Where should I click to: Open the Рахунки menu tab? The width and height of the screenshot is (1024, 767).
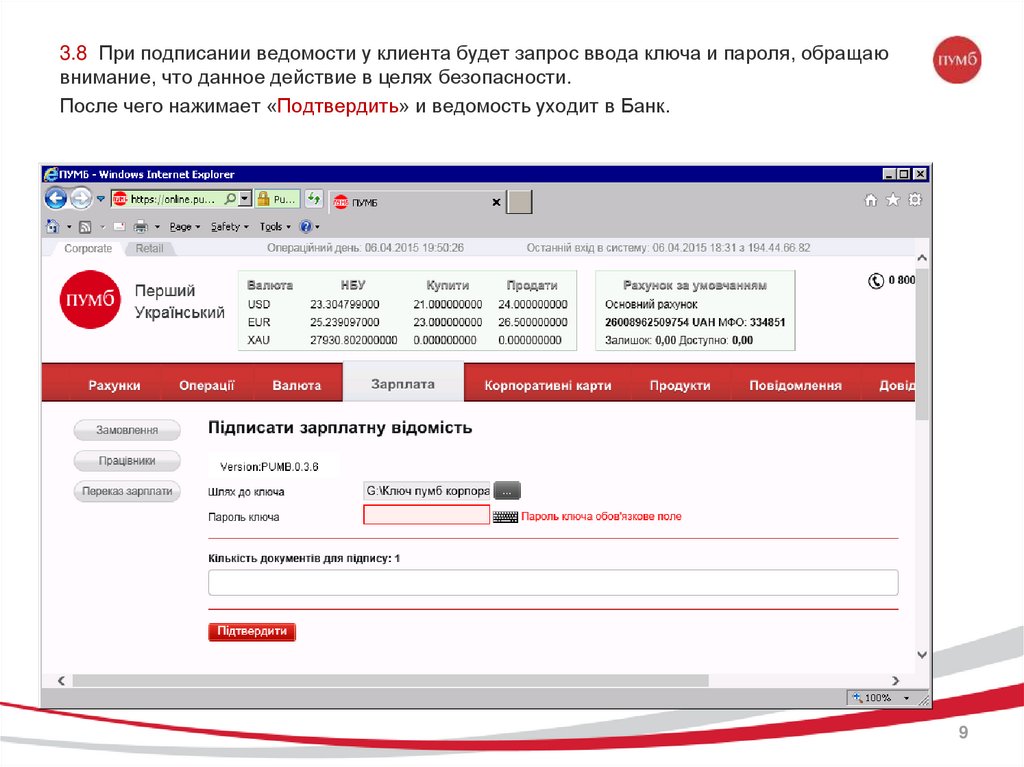(114, 385)
